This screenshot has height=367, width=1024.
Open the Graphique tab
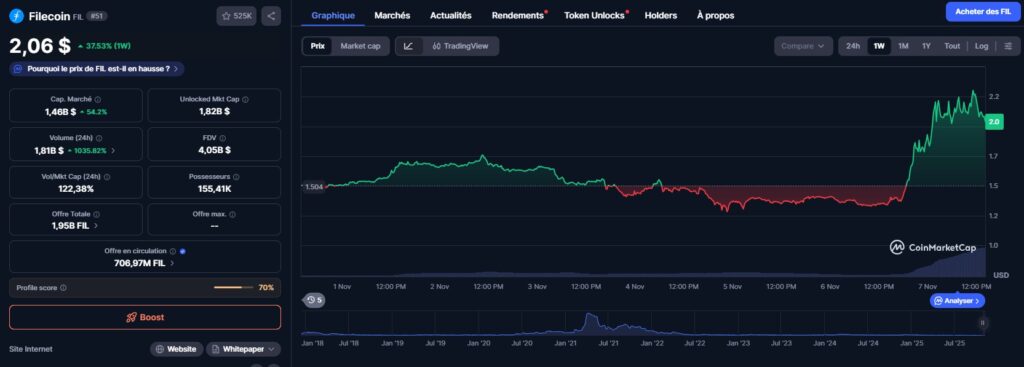tap(333, 15)
